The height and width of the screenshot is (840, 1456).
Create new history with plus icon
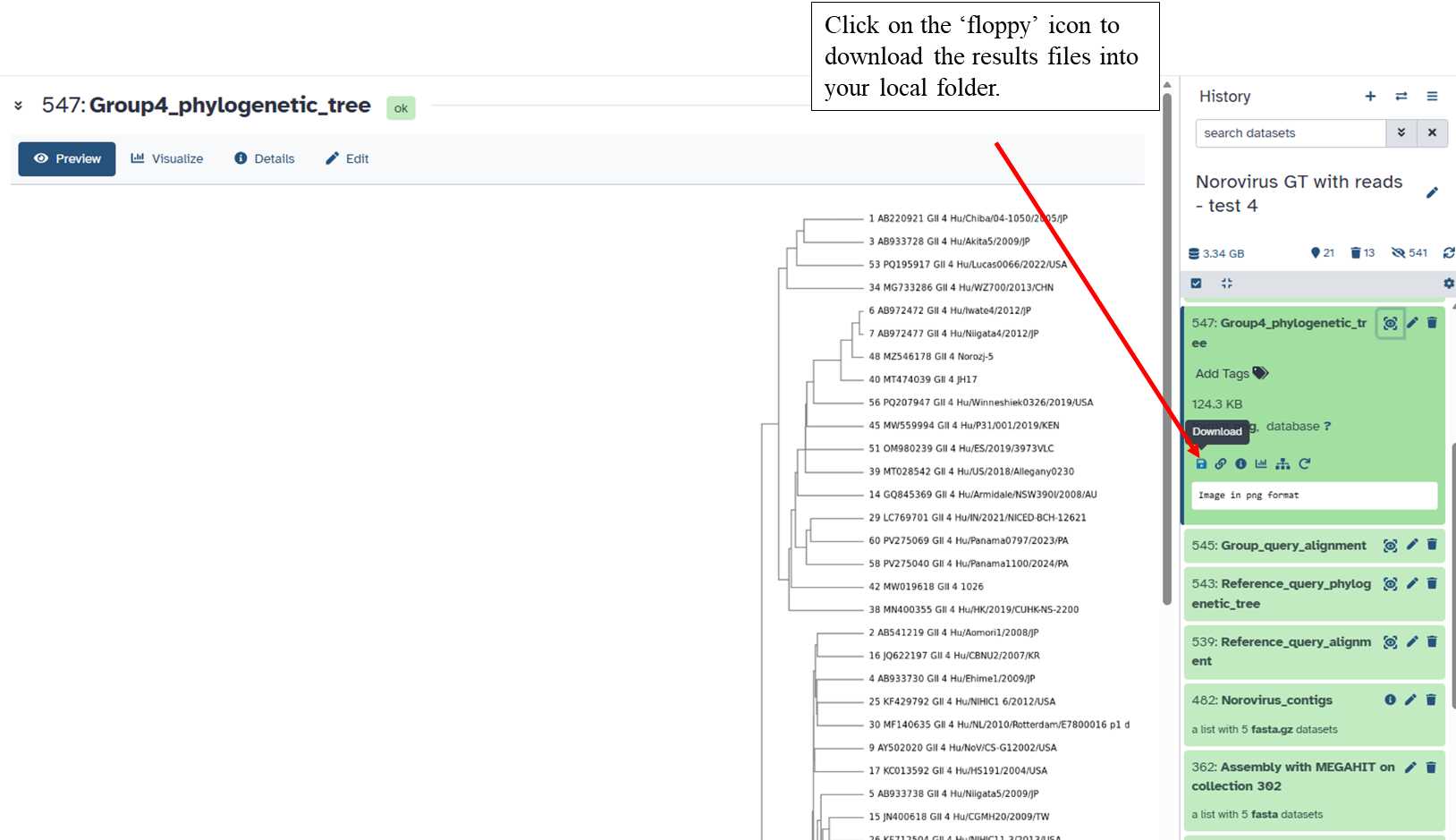(1370, 97)
